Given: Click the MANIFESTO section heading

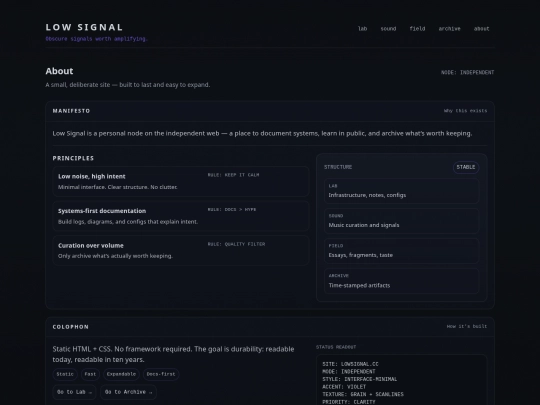Looking at the screenshot, I should coord(71,111).
